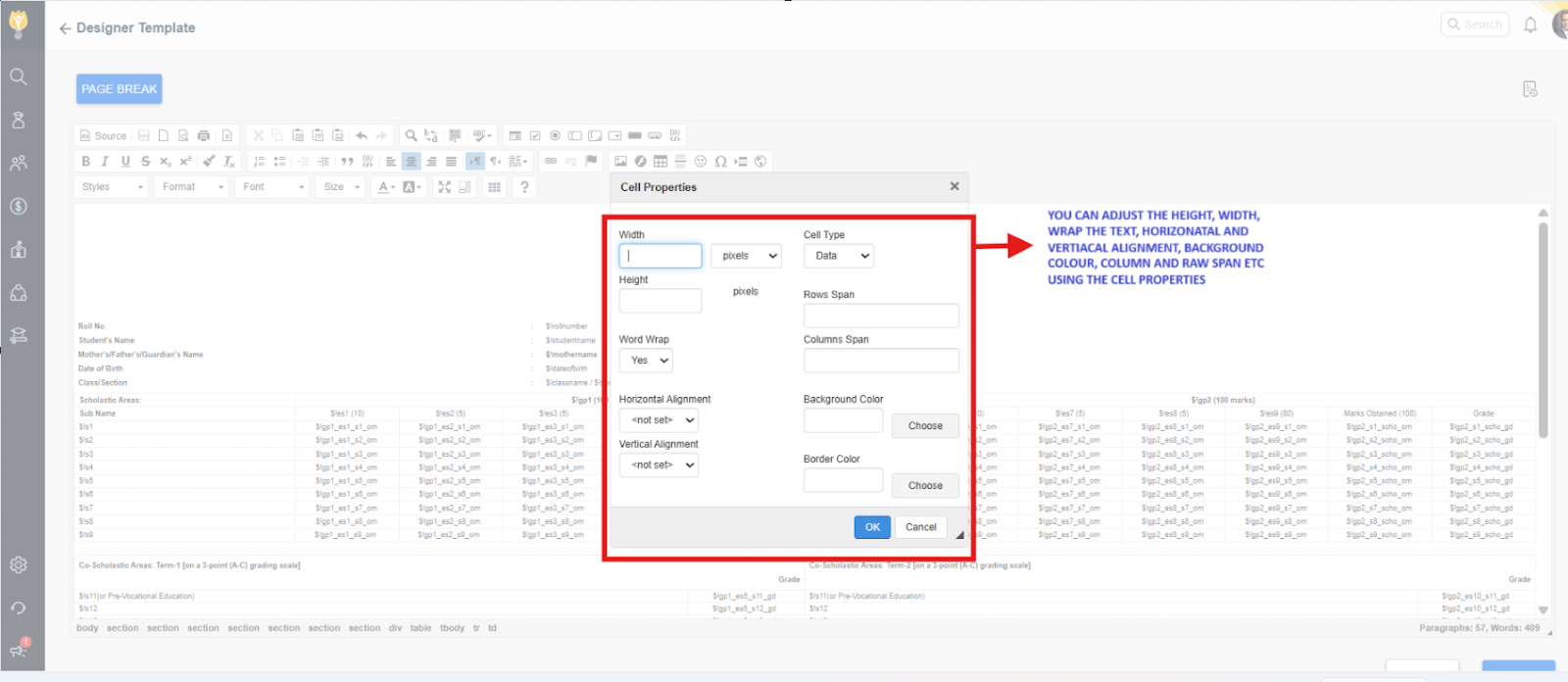Confirm cell properties with OK

[x=872, y=527]
